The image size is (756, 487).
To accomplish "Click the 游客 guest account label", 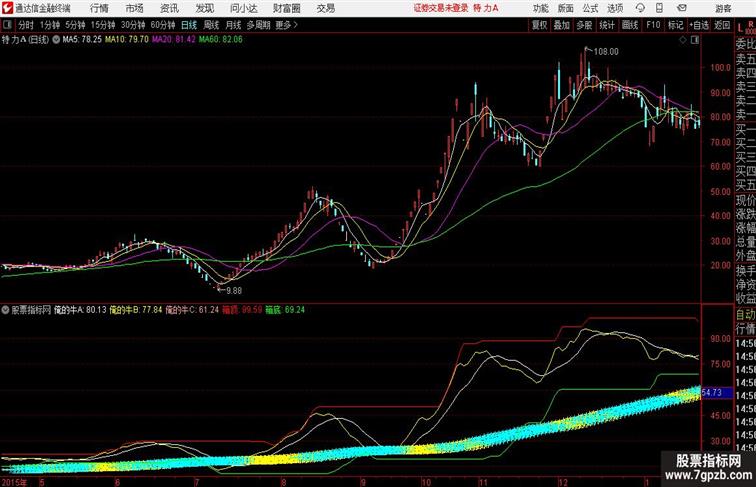I will (x=723, y=8).
